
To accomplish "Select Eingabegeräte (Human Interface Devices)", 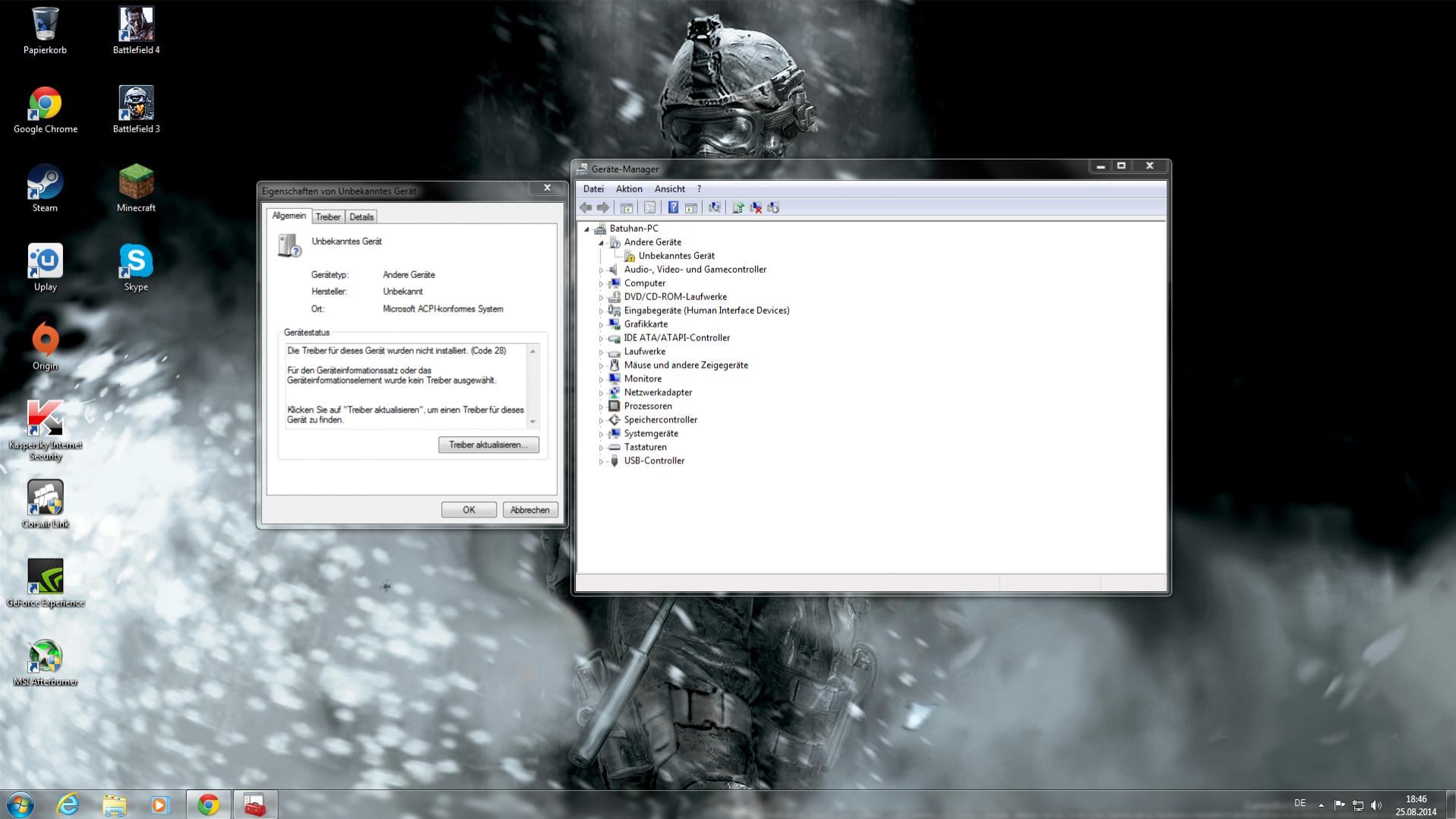I will (x=706, y=311).
